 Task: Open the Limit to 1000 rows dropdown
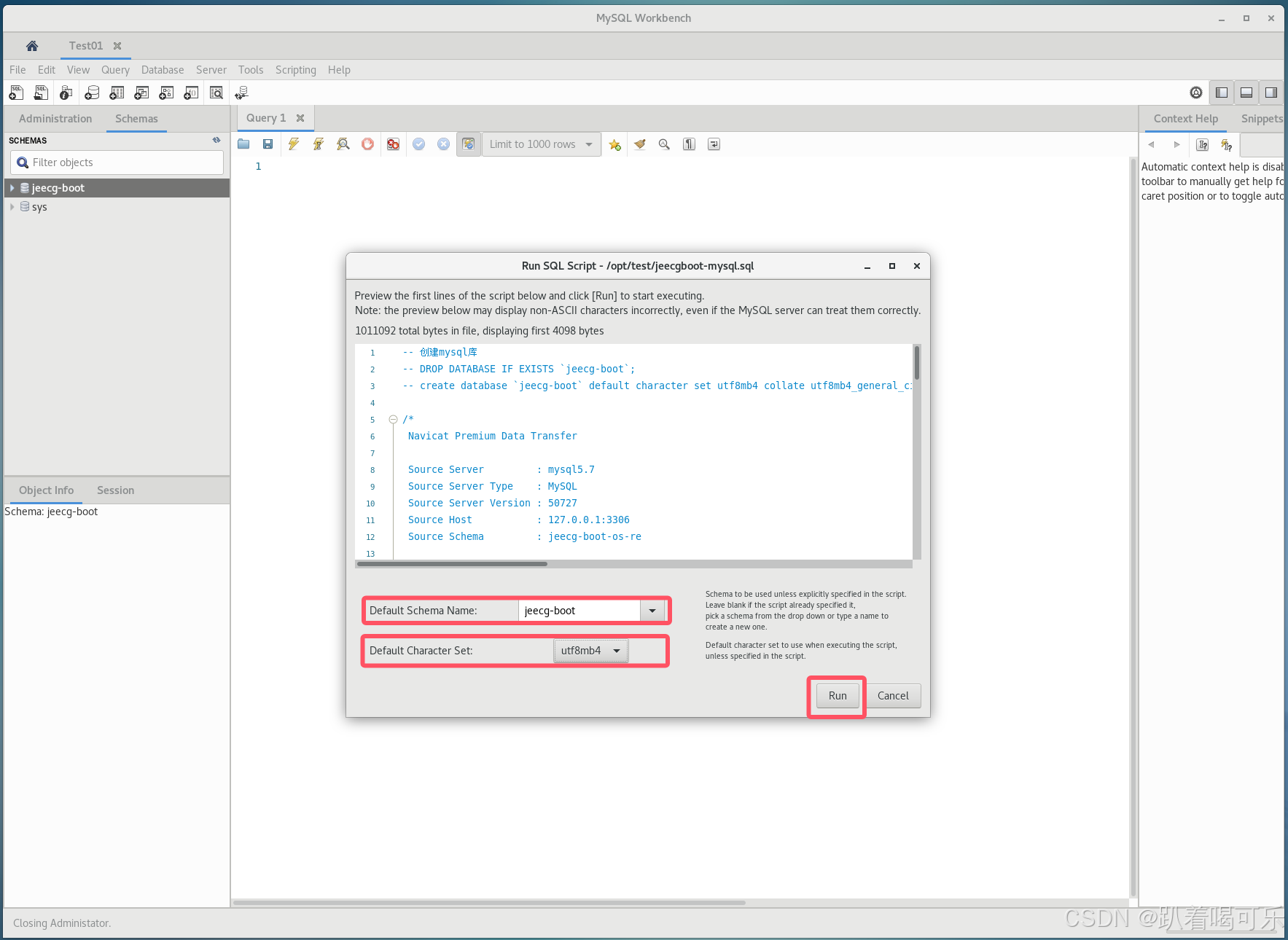(542, 144)
